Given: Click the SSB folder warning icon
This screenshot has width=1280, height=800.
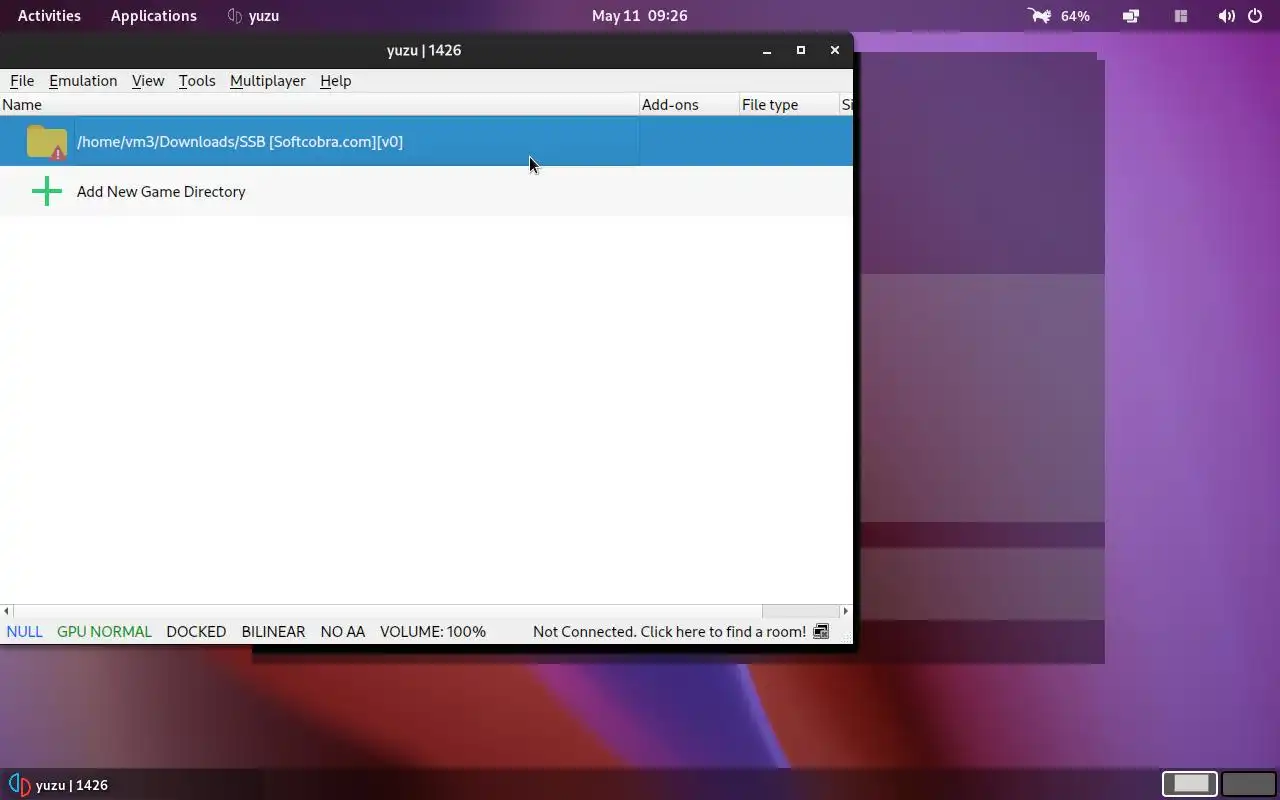Looking at the screenshot, I should 47,142.
